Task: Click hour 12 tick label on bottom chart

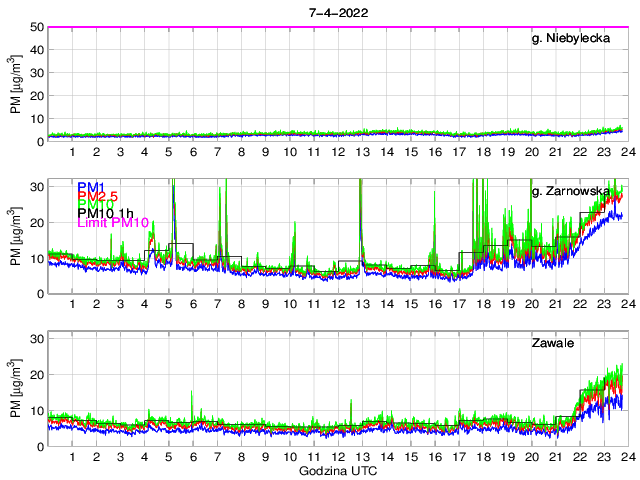Action: [338, 457]
